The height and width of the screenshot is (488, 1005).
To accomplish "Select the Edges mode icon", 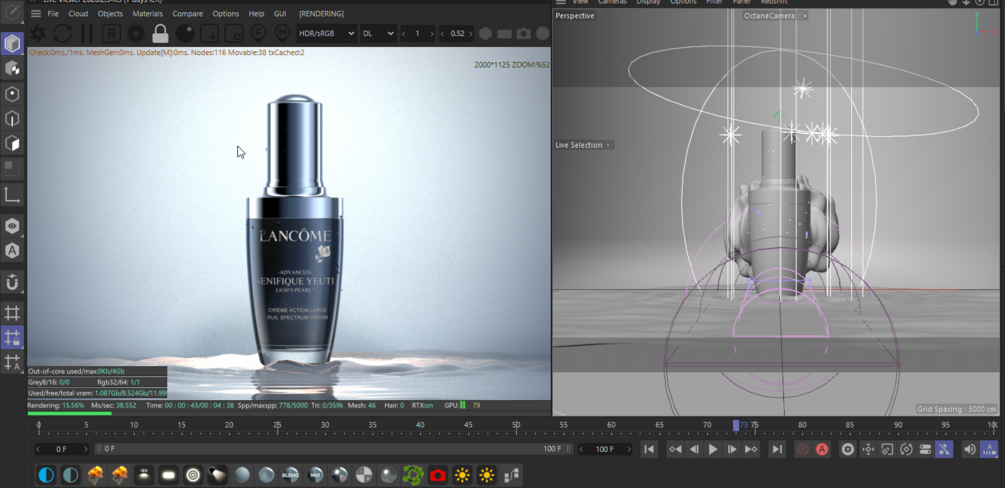I will (12, 119).
